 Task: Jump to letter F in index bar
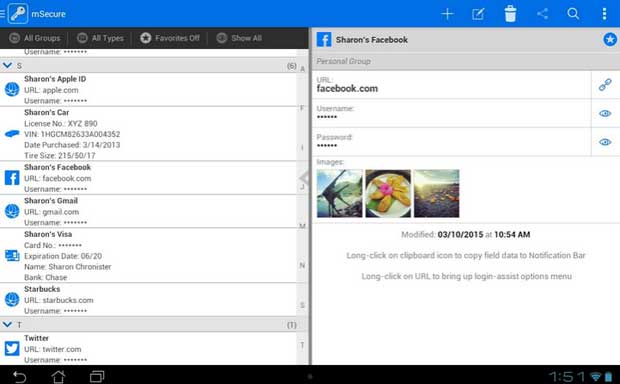click(x=302, y=108)
